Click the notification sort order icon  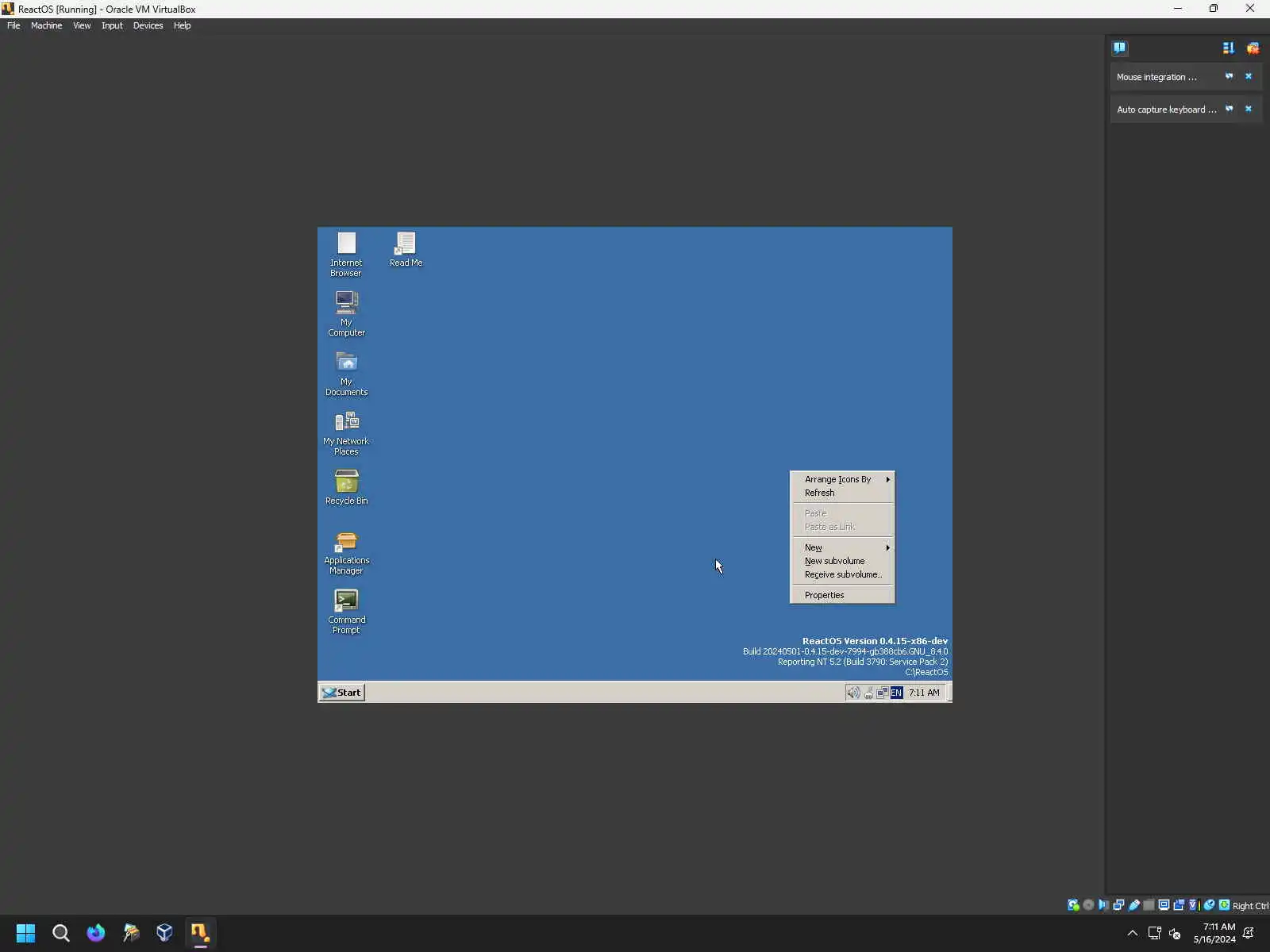1229,48
